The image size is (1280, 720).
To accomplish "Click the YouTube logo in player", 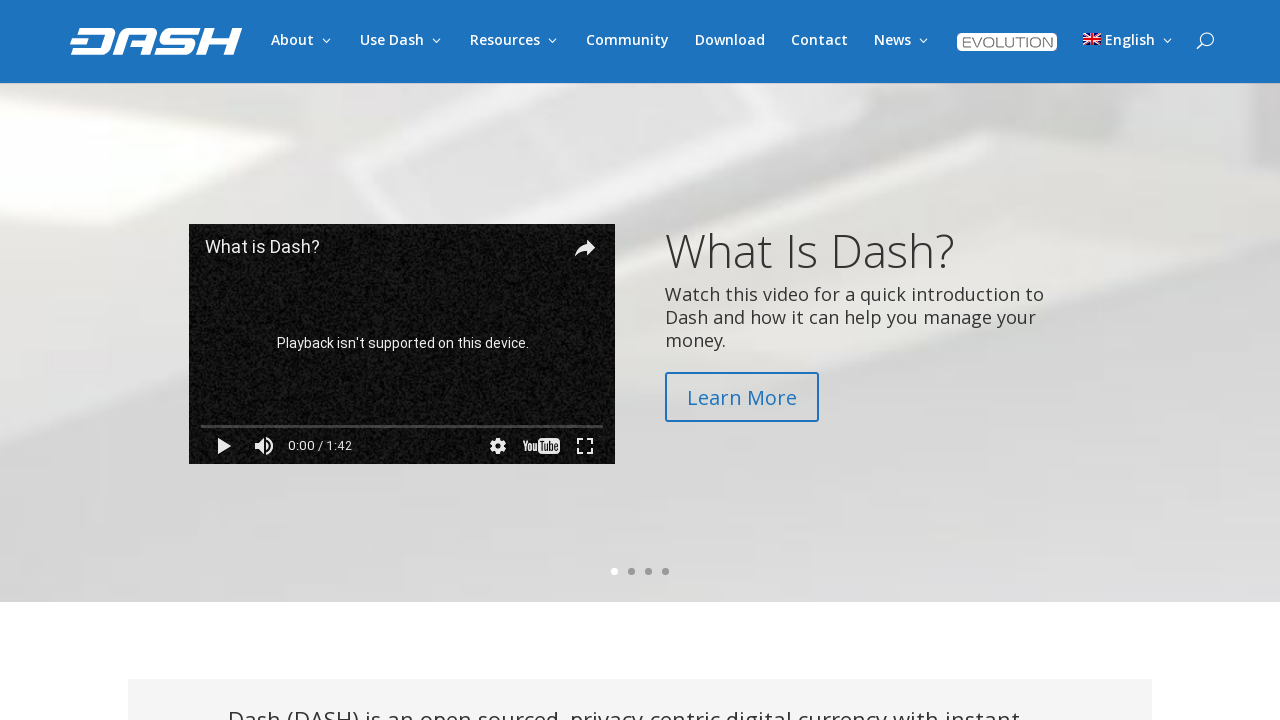I will click(541, 446).
